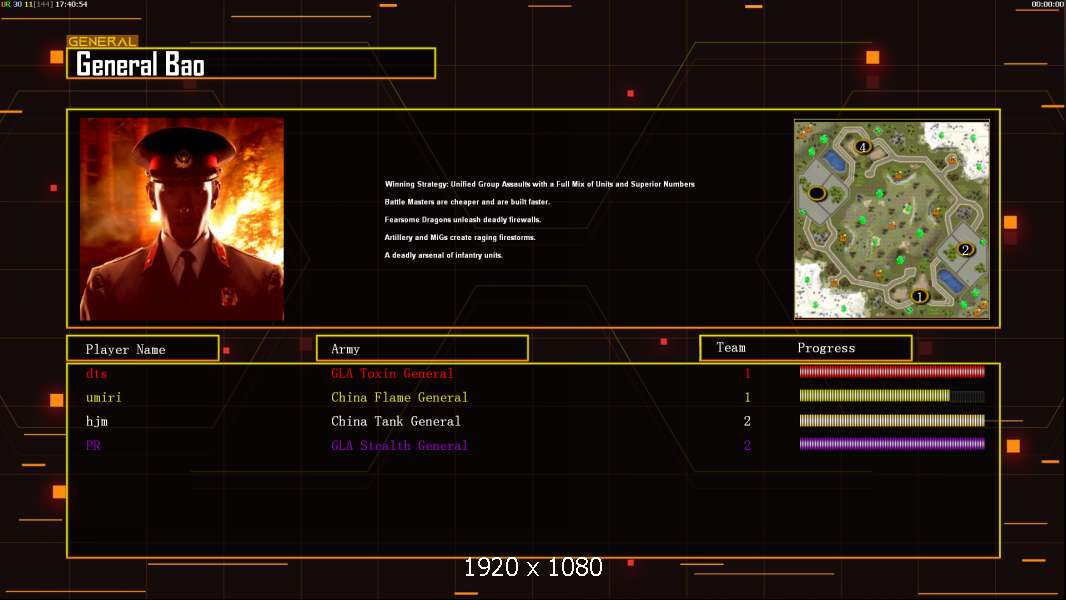Click team number for dts
This screenshot has height=600, width=1066.
[747, 373]
